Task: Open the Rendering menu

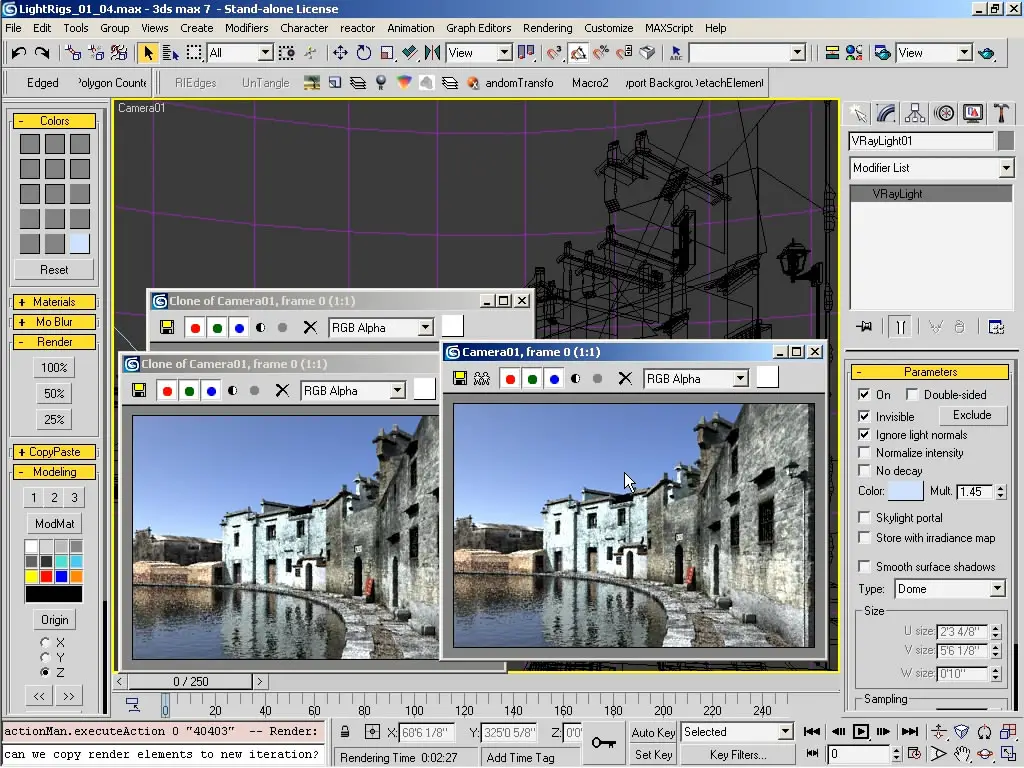Action: coord(547,28)
